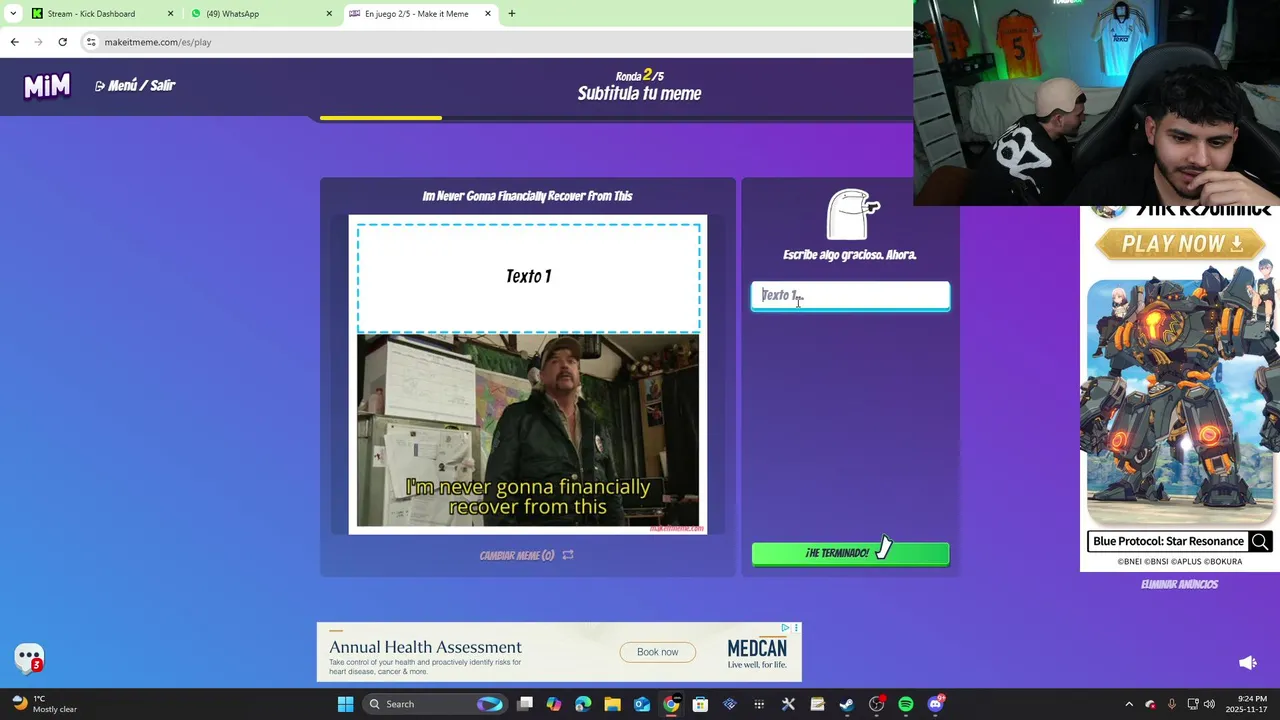
Task: Click the taskbar Search box
Action: click(x=433, y=704)
